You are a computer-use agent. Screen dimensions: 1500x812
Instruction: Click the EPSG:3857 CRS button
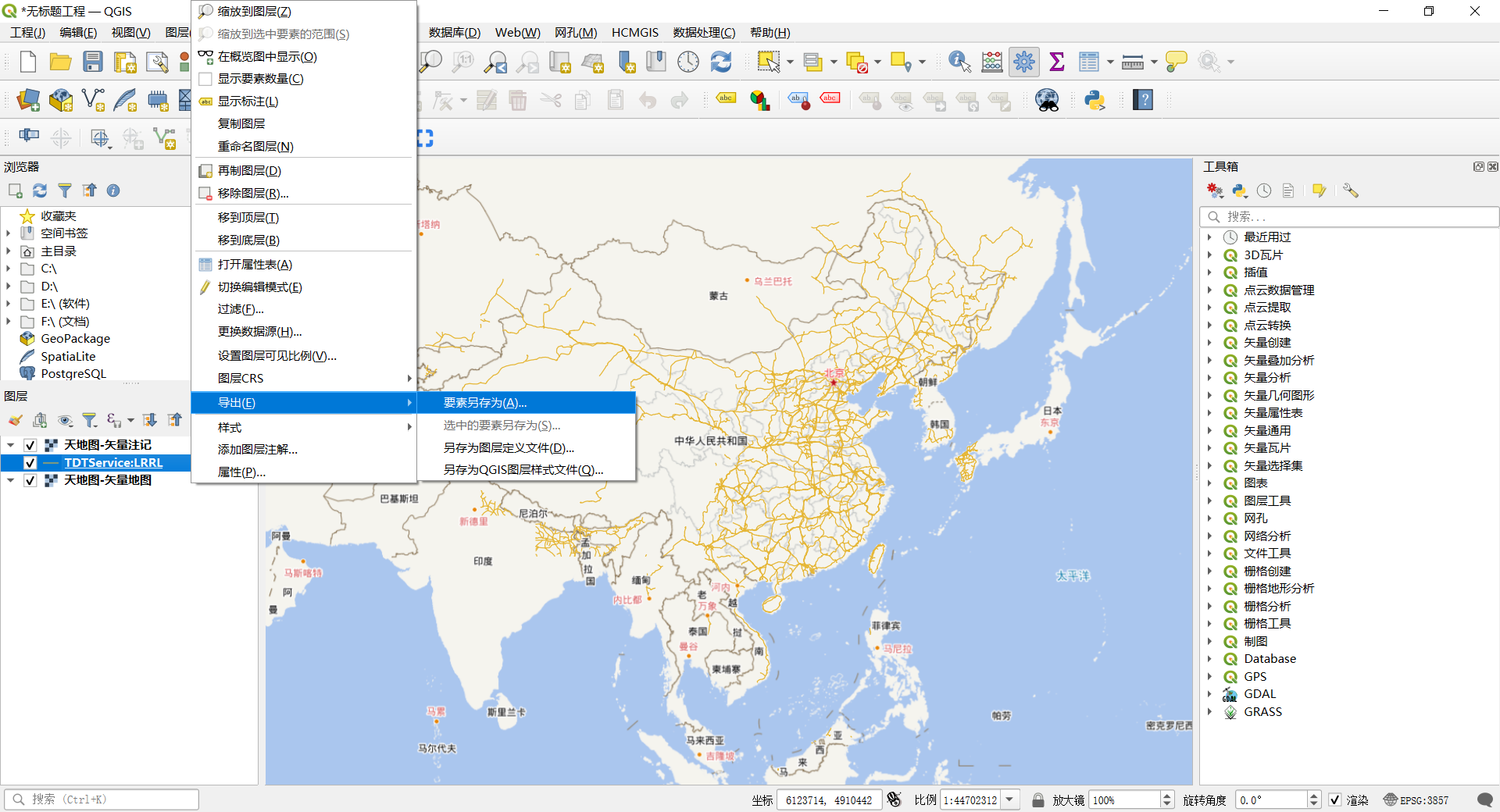(1416, 800)
